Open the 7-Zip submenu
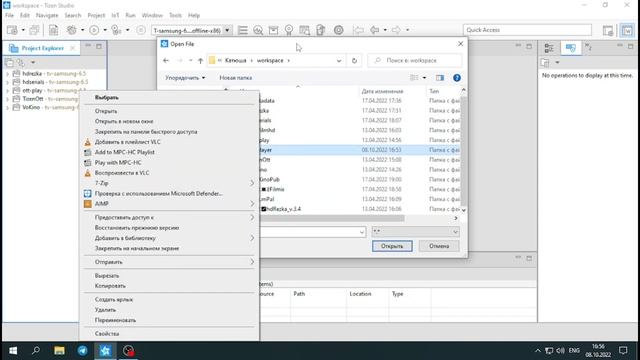640x360 pixels. [x=169, y=183]
